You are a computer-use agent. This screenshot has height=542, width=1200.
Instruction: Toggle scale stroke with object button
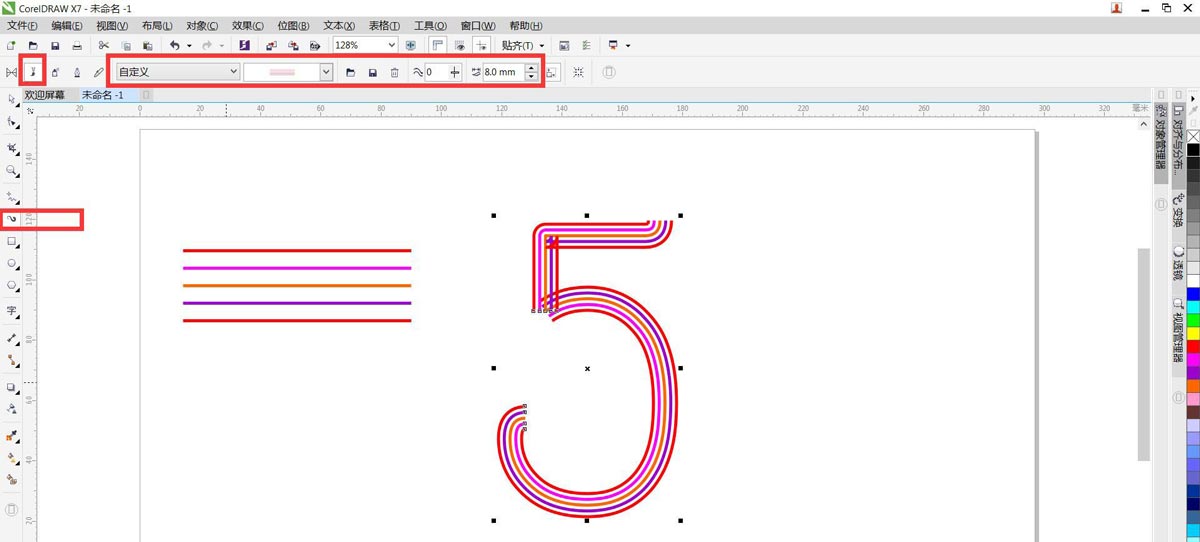click(x=552, y=72)
